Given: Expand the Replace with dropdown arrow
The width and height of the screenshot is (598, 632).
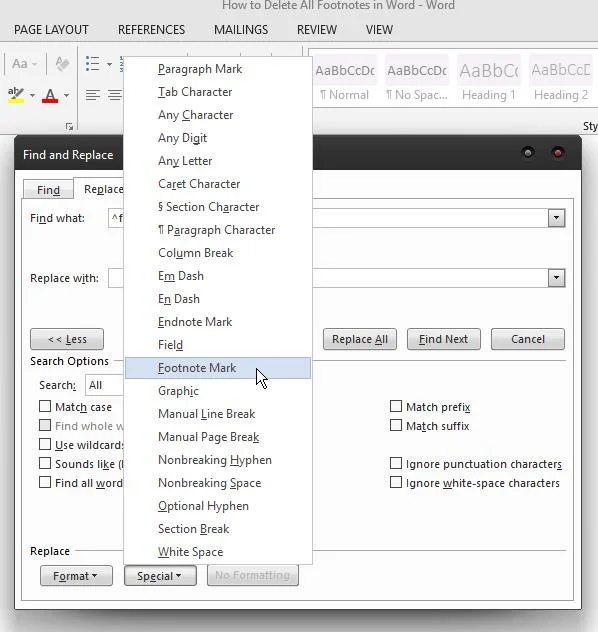Looking at the screenshot, I should [556, 278].
